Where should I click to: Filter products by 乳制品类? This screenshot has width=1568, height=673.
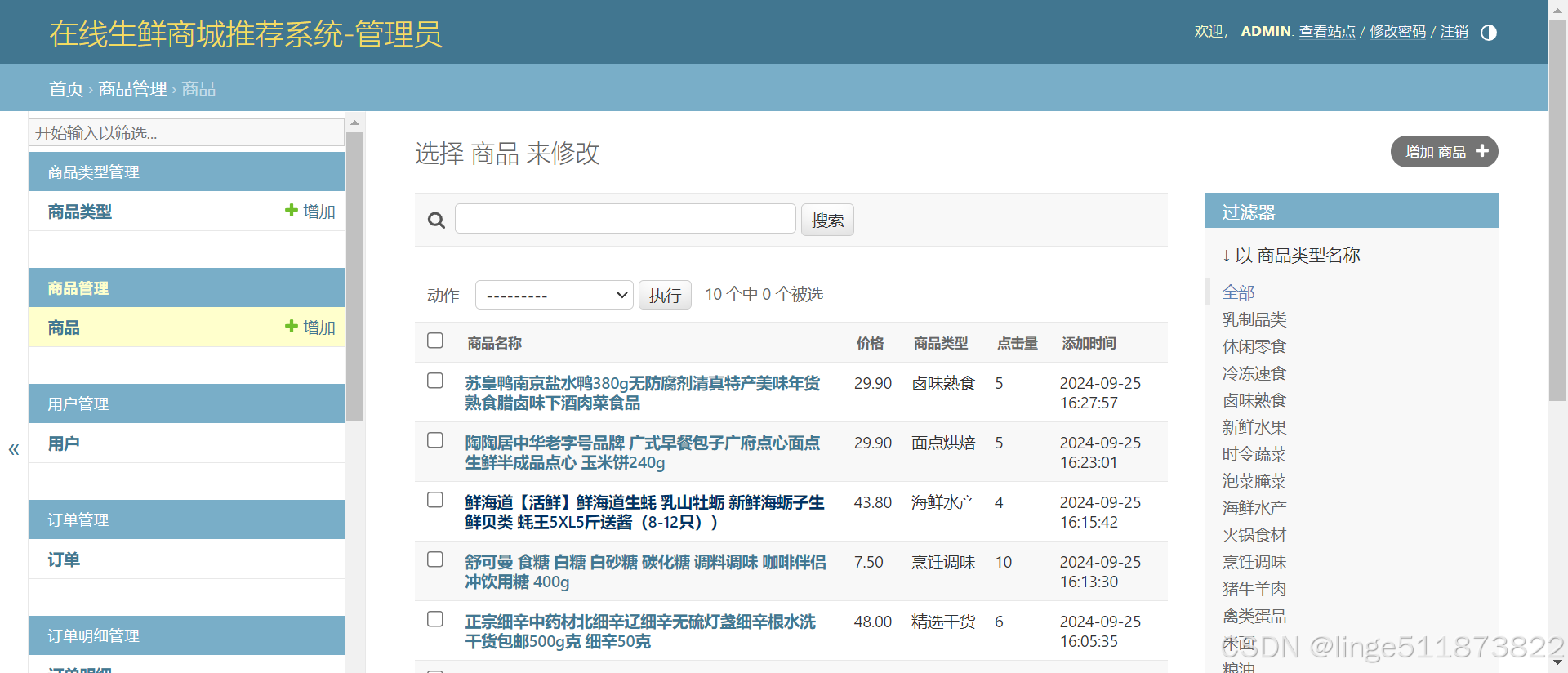pos(1254,319)
